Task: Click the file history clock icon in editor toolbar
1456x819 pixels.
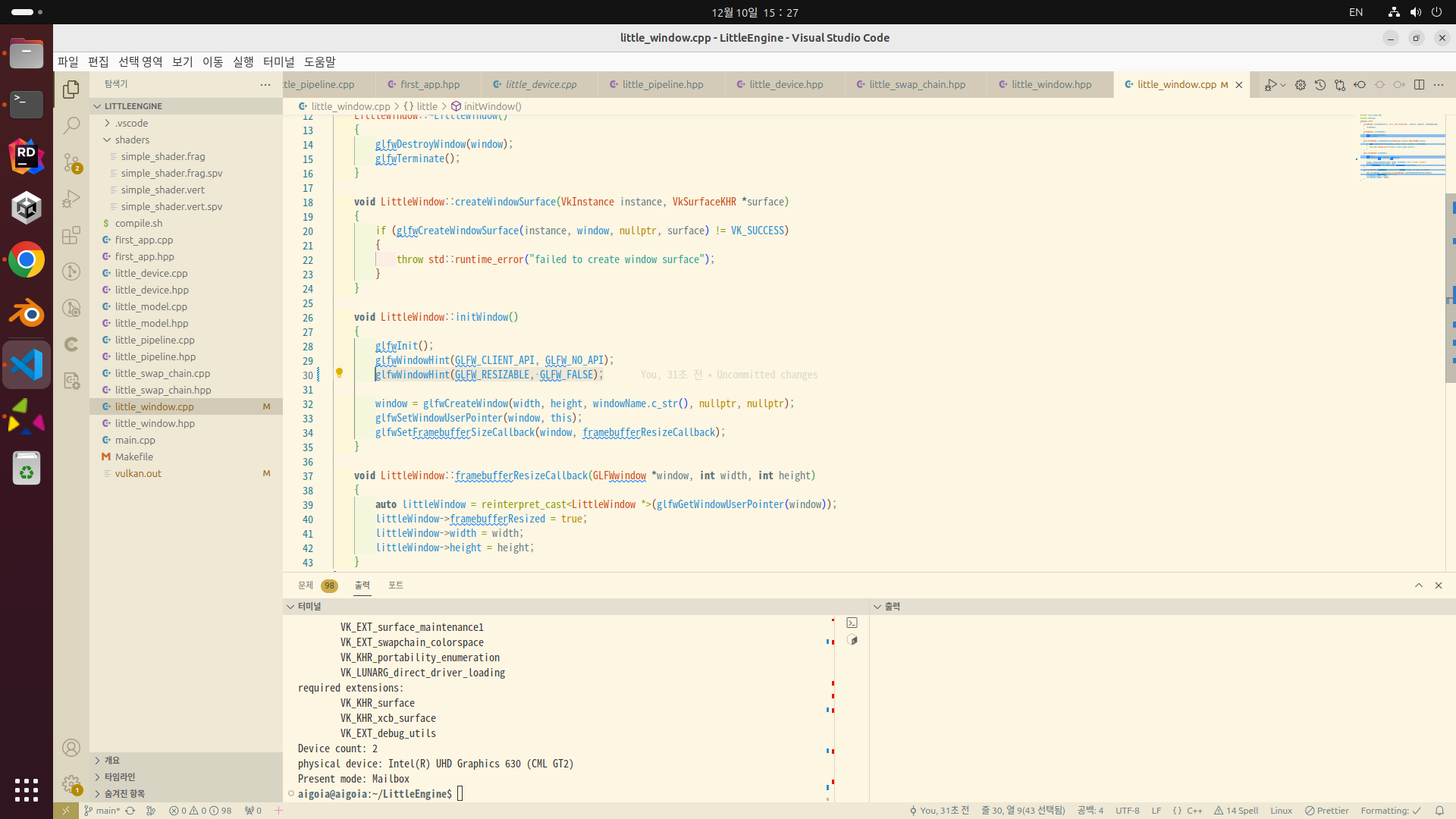Action: pyautogui.click(x=1320, y=85)
